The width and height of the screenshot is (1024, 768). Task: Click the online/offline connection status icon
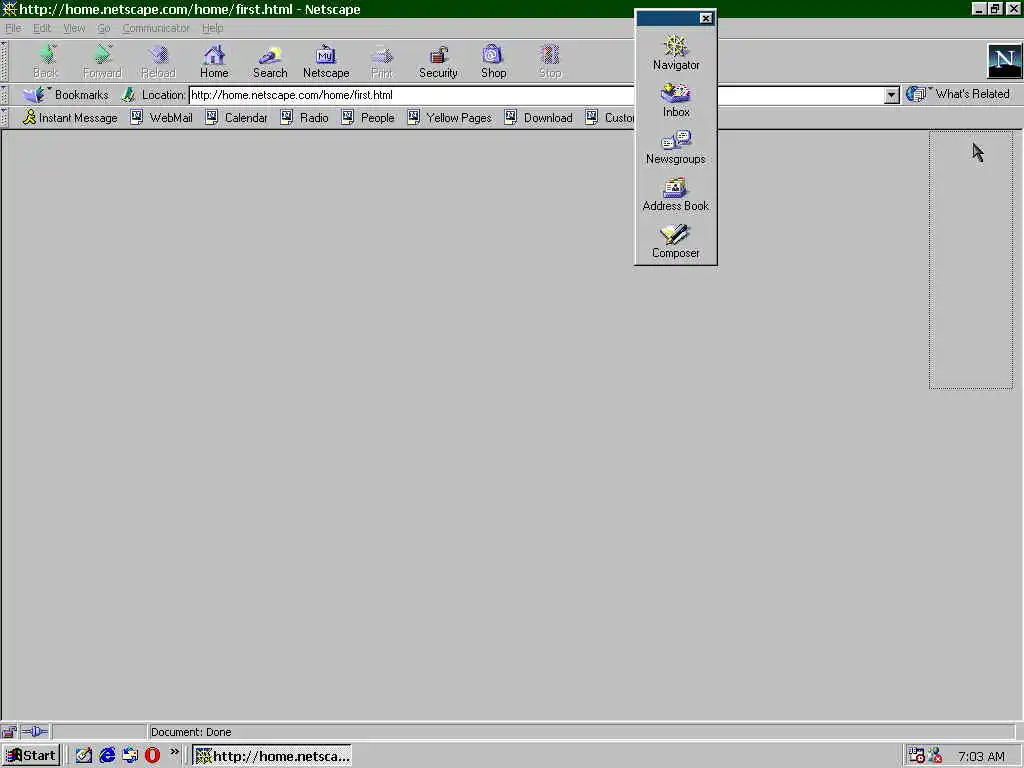pos(35,731)
